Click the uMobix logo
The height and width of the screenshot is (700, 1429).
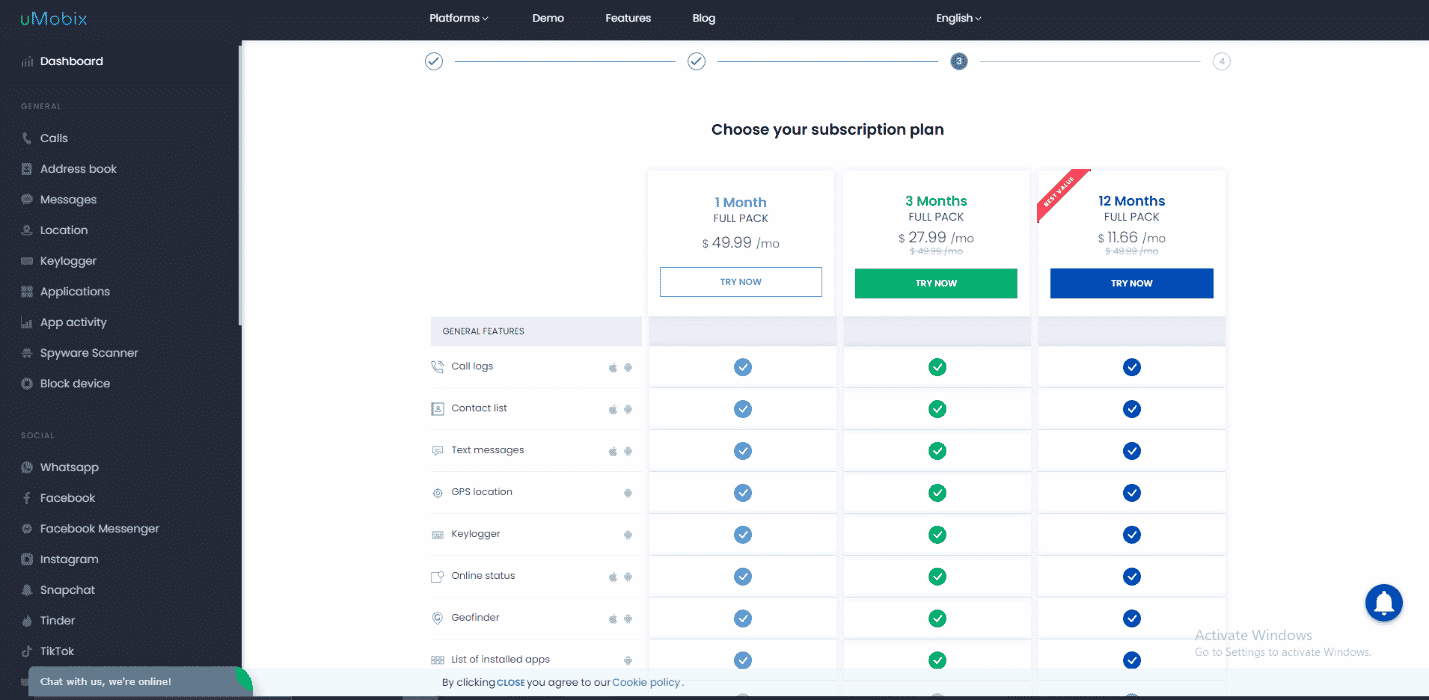click(53, 18)
